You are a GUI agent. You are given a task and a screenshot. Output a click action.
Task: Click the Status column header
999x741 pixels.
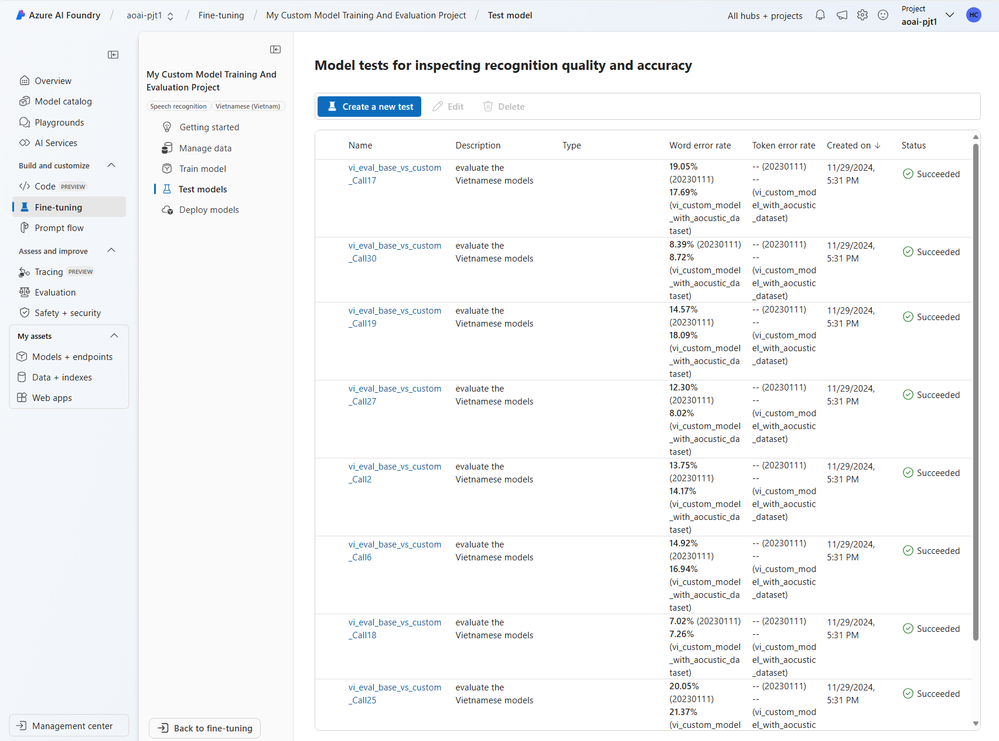point(913,145)
